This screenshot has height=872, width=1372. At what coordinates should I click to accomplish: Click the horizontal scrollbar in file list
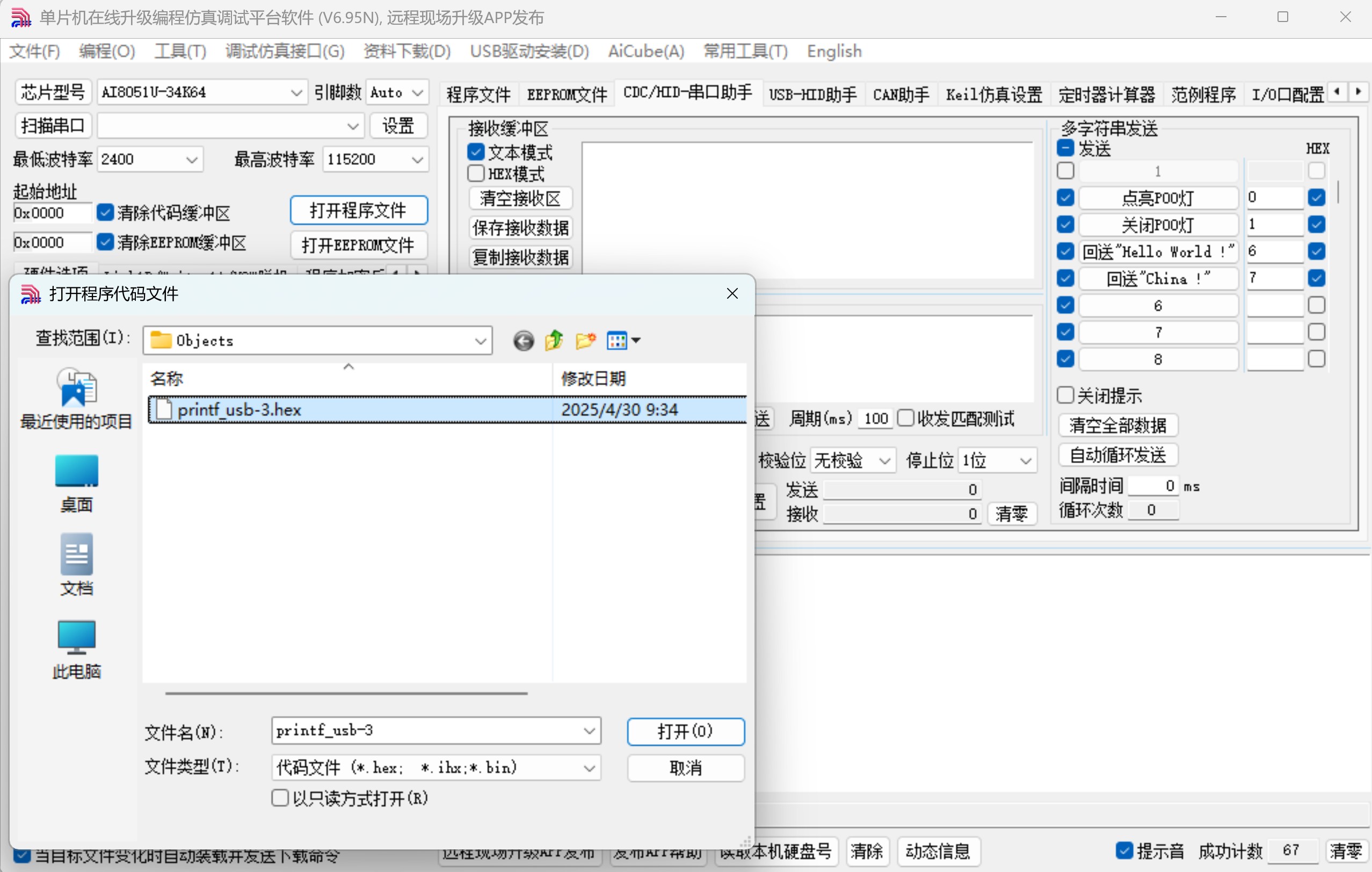pos(346,693)
